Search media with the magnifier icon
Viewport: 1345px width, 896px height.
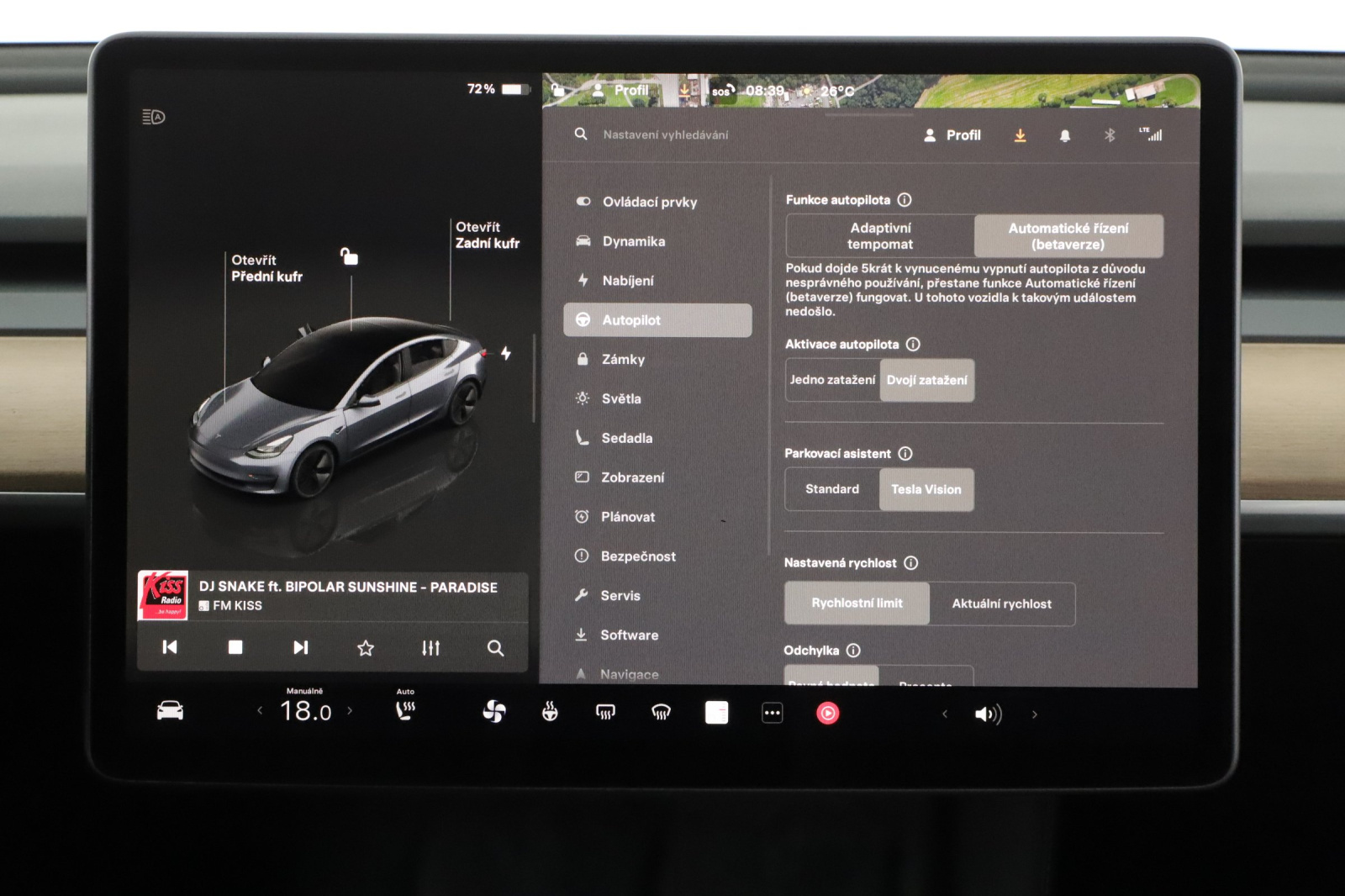tap(496, 648)
